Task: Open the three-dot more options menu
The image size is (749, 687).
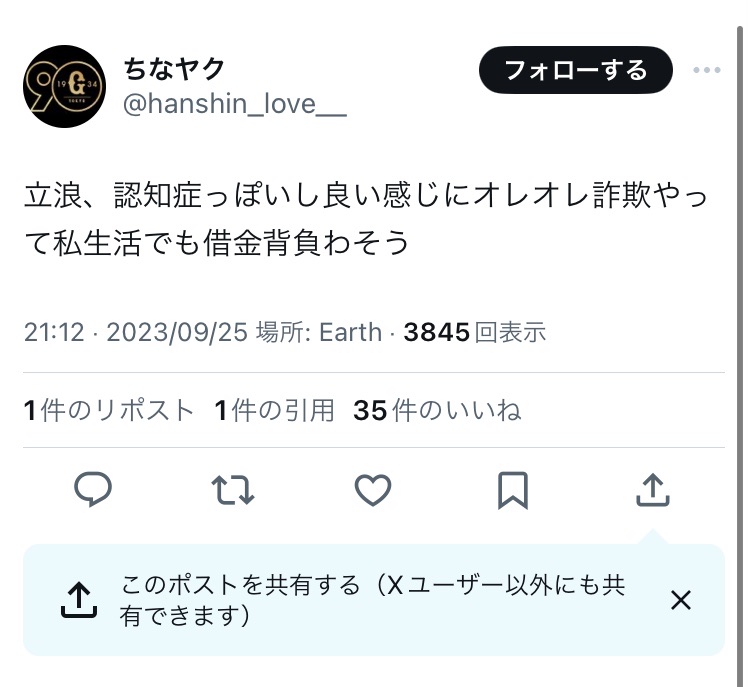Action: 707,70
